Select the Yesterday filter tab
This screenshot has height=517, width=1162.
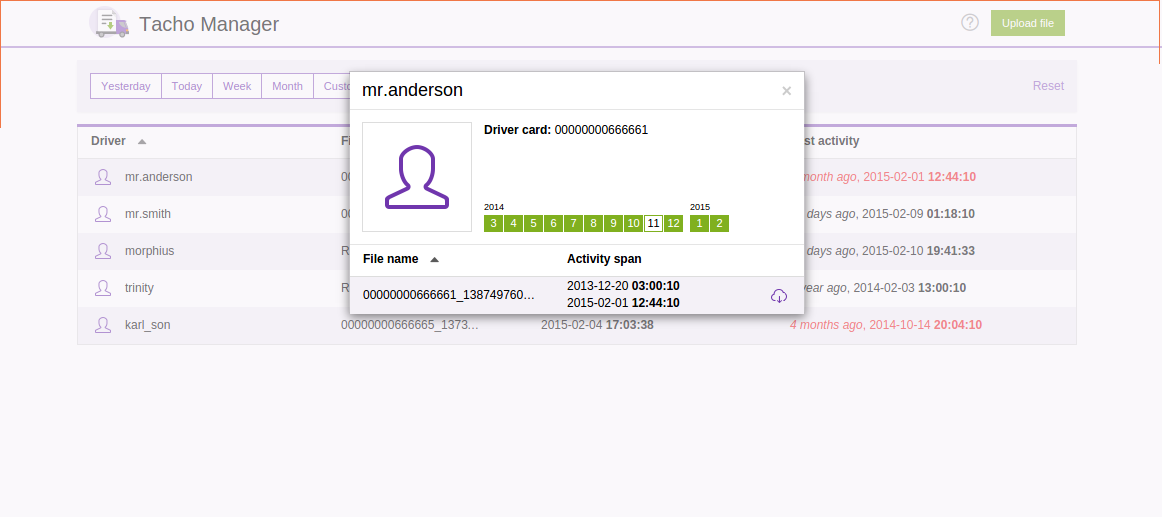coord(126,87)
